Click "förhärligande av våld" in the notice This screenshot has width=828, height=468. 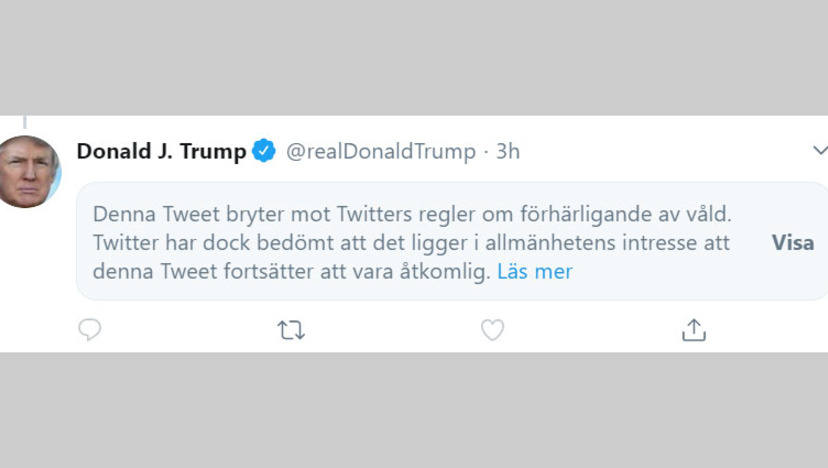[626, 214]
